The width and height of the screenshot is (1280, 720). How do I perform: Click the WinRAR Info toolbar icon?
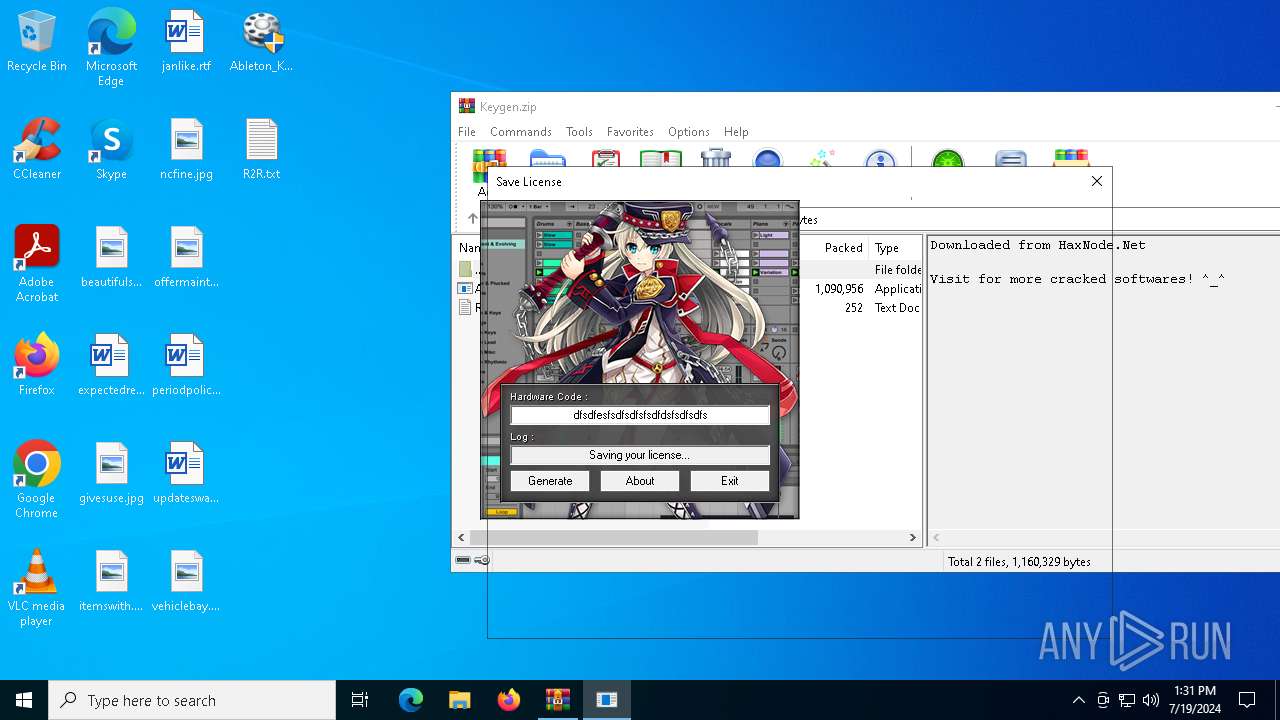pos(880,158)
